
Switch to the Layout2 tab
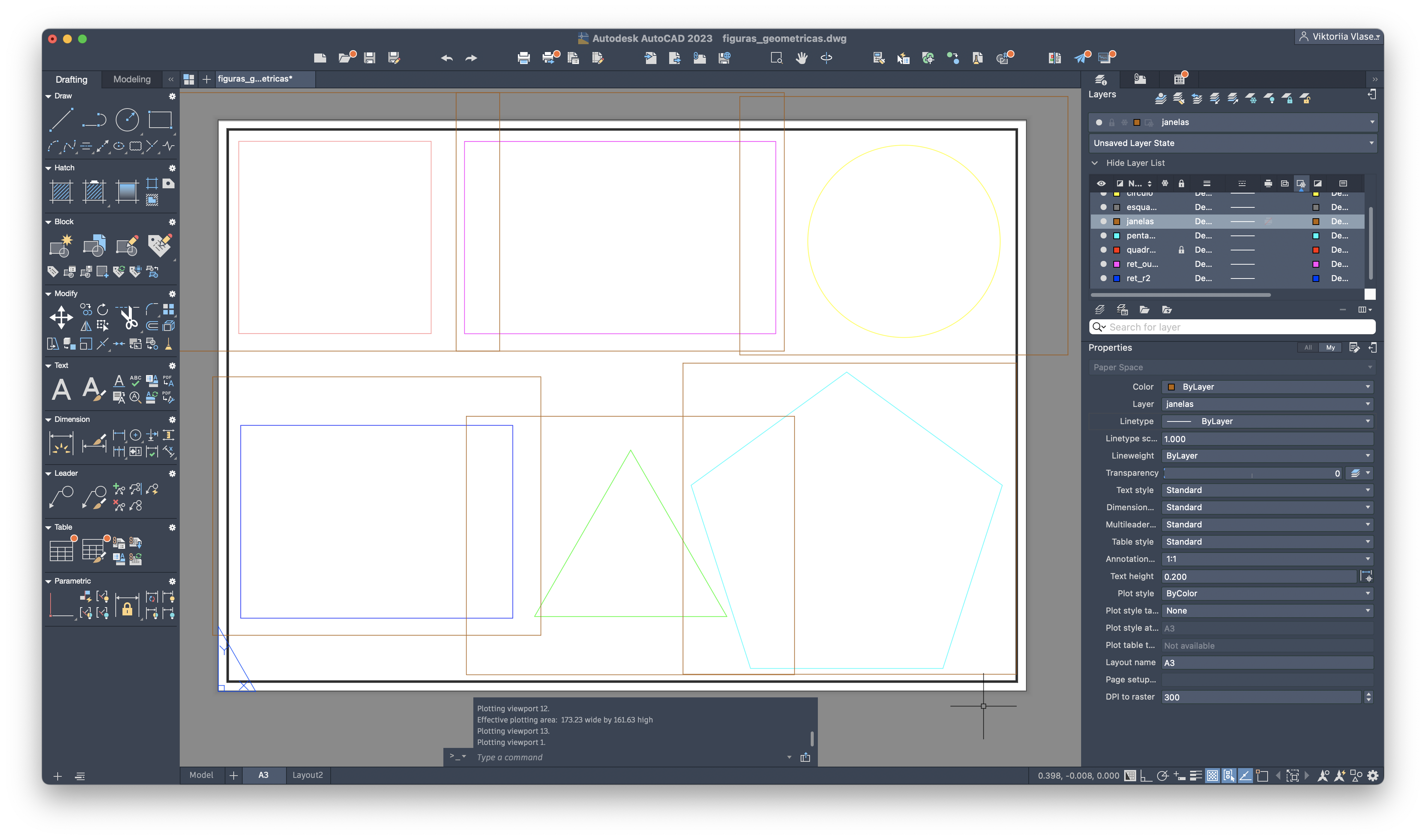307,775
